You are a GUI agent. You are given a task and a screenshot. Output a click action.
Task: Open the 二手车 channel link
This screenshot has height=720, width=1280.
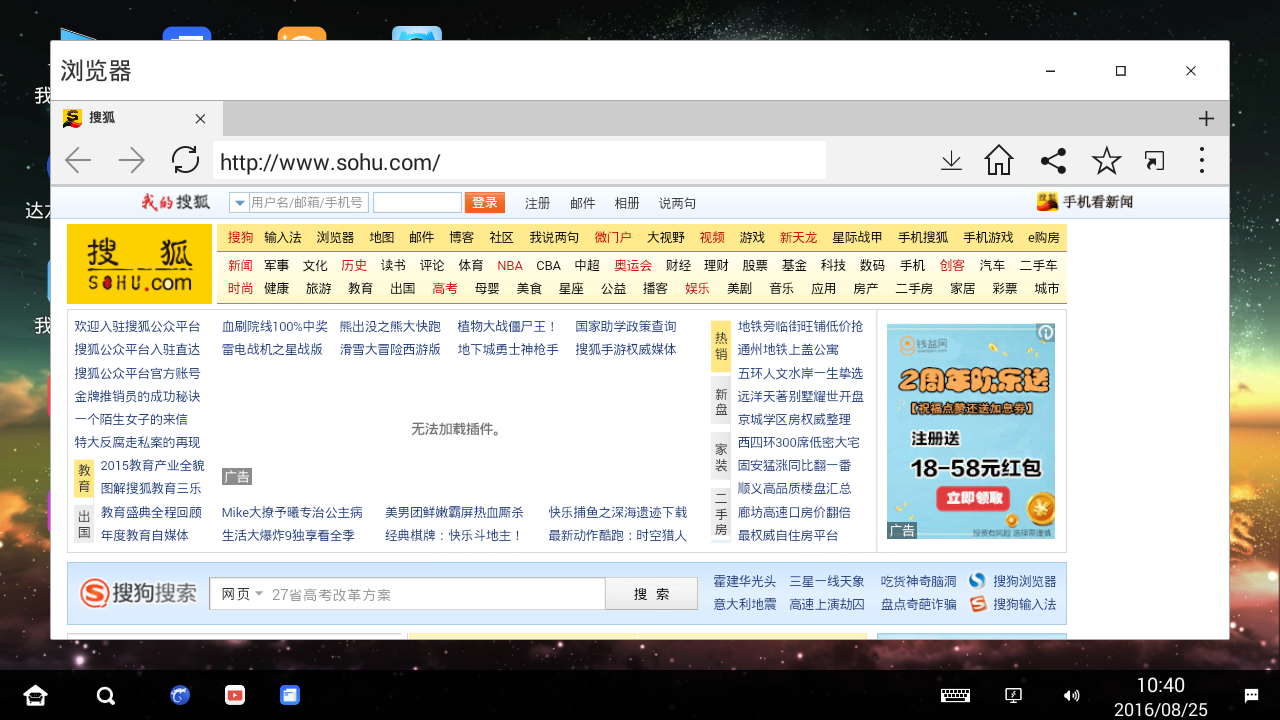click(x=1038, y=266)
